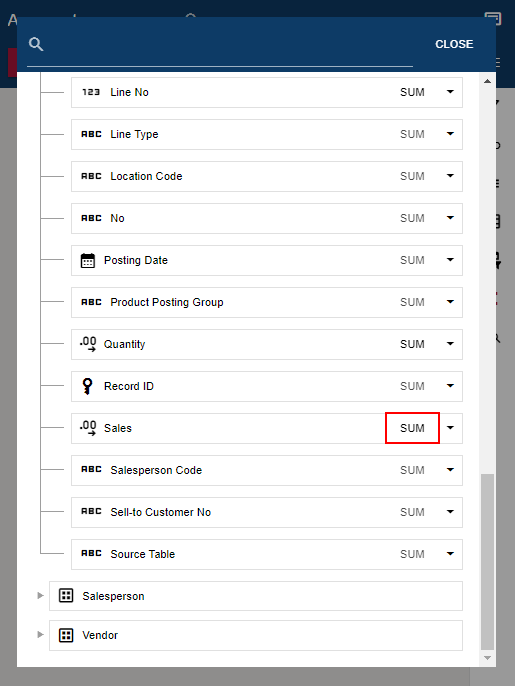Click the search magnifier icon
Image resolution: width=515 pixels, height=686 pixels.
(x=36, y=44)
